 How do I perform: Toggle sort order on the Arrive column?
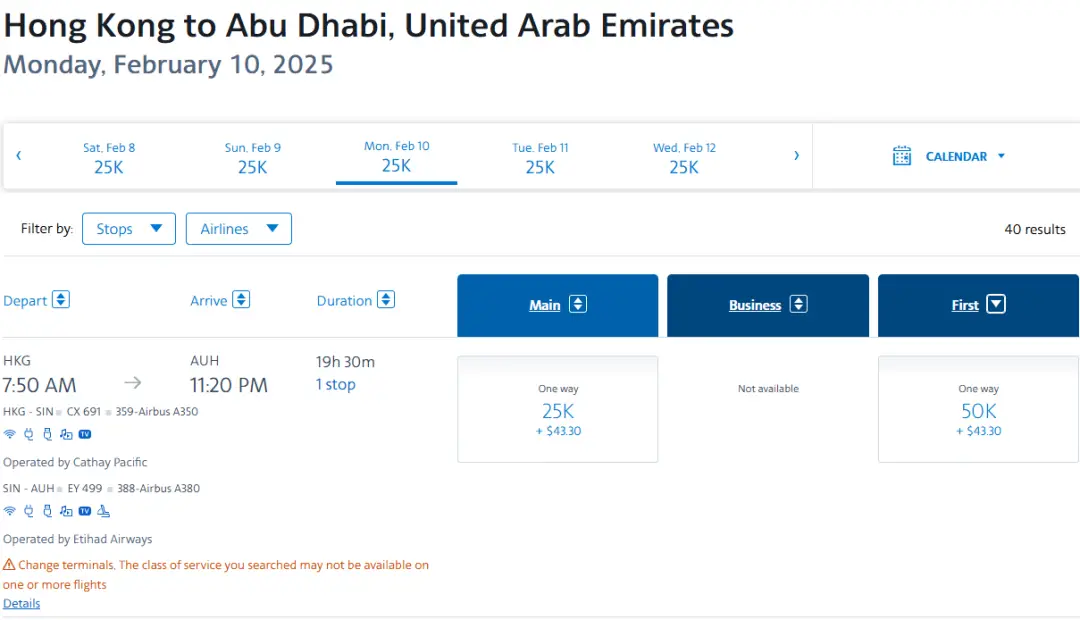click(x=241, y=300)
